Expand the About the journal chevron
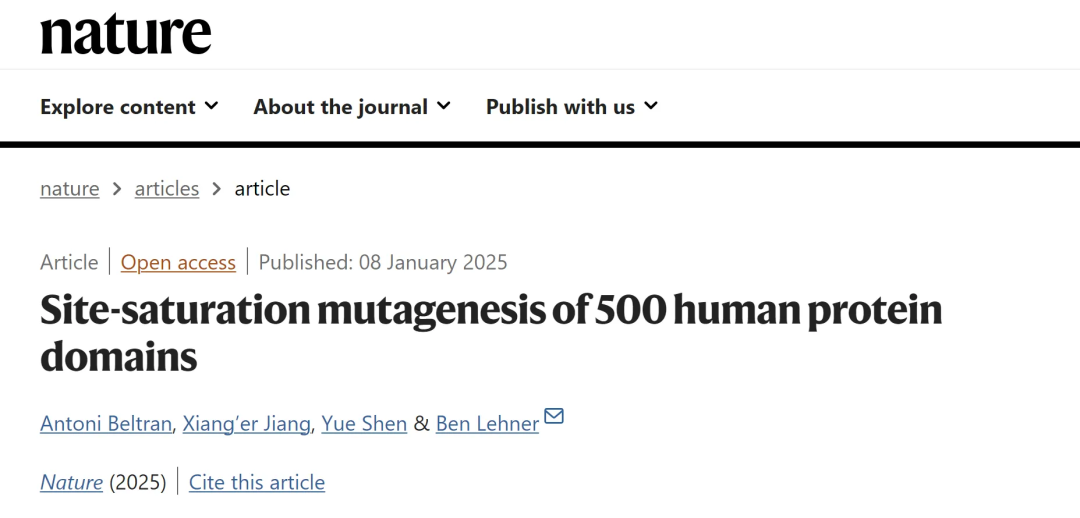The height and width of the screenshot is (518, 1080). tap(444, 105)
